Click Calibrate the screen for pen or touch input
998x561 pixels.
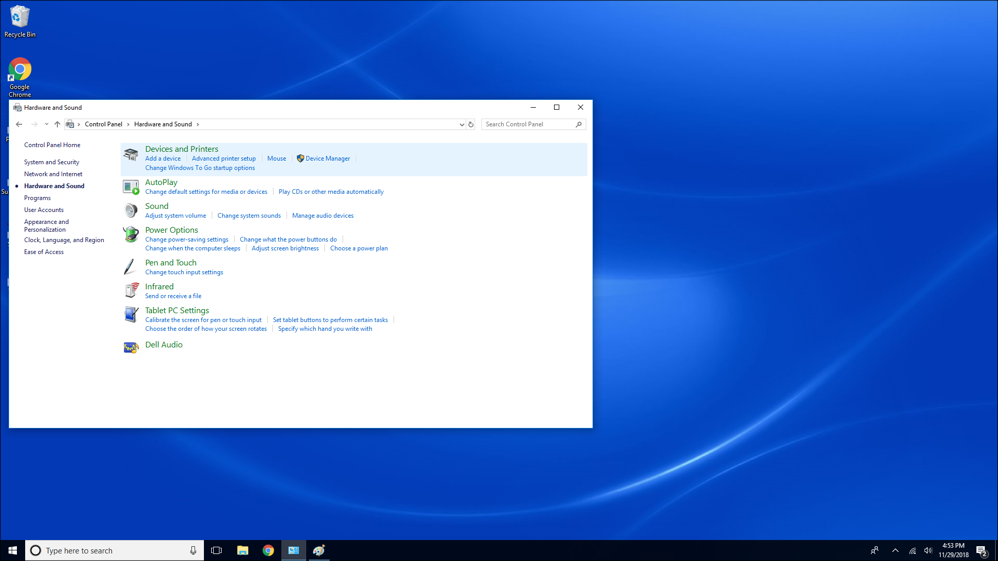click(203, 320)
